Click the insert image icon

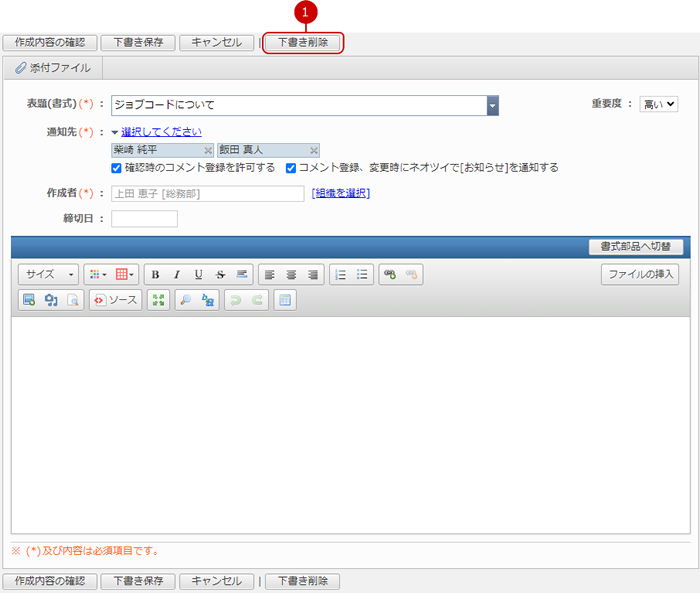pos(29,300)
